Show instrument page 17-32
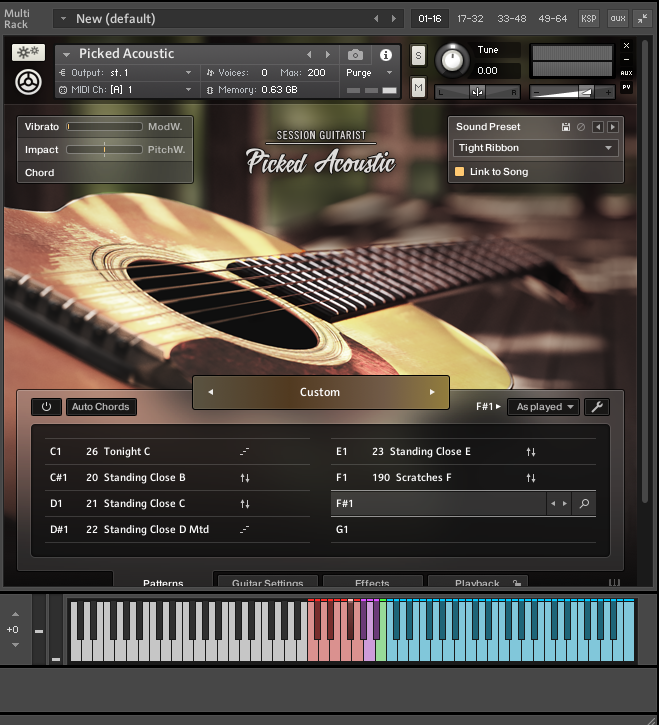 tap(470, 18)
